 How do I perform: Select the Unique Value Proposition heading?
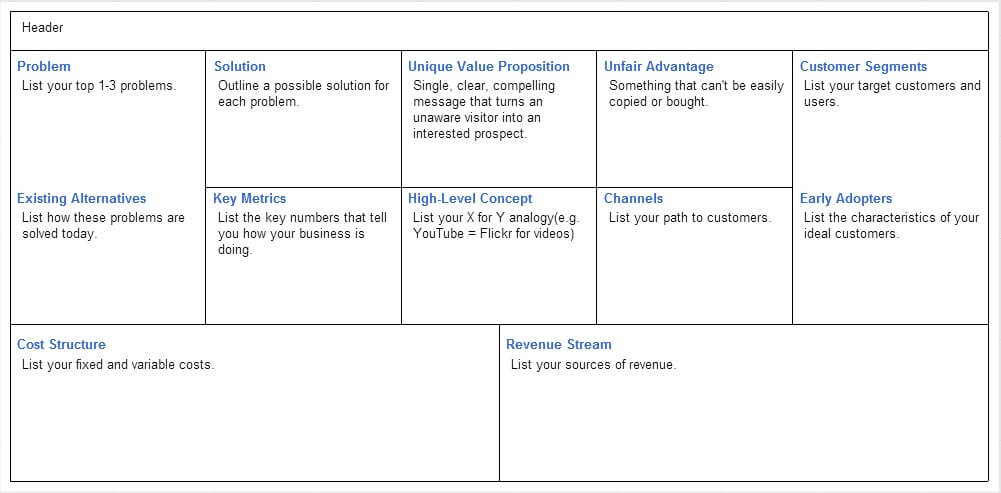[x=489, y=66]
